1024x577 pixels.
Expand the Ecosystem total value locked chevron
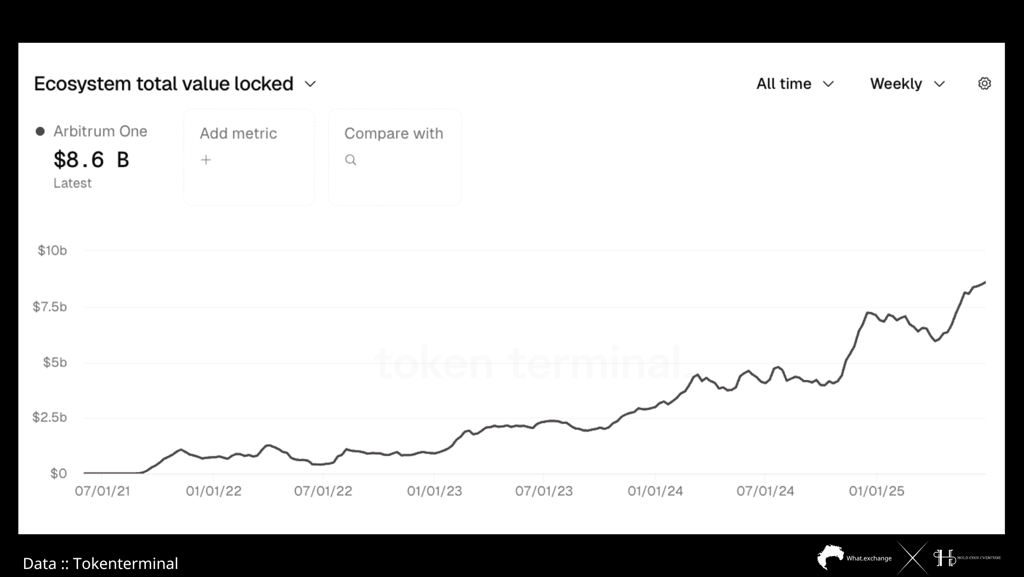[310, 84]
